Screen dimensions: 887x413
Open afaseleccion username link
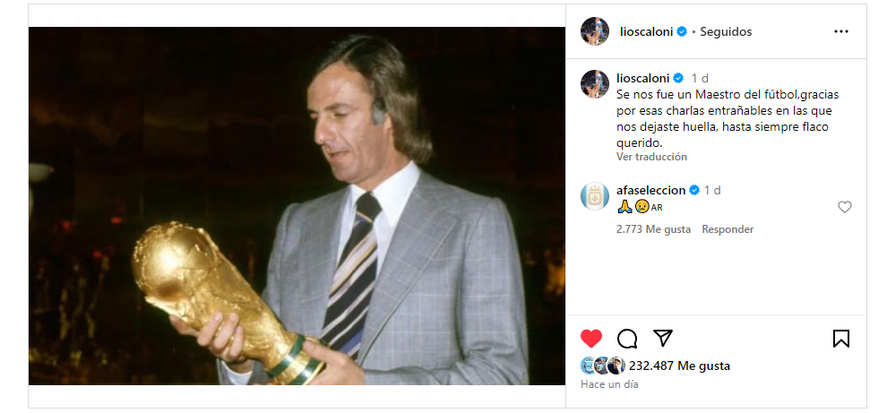[651, 190]
